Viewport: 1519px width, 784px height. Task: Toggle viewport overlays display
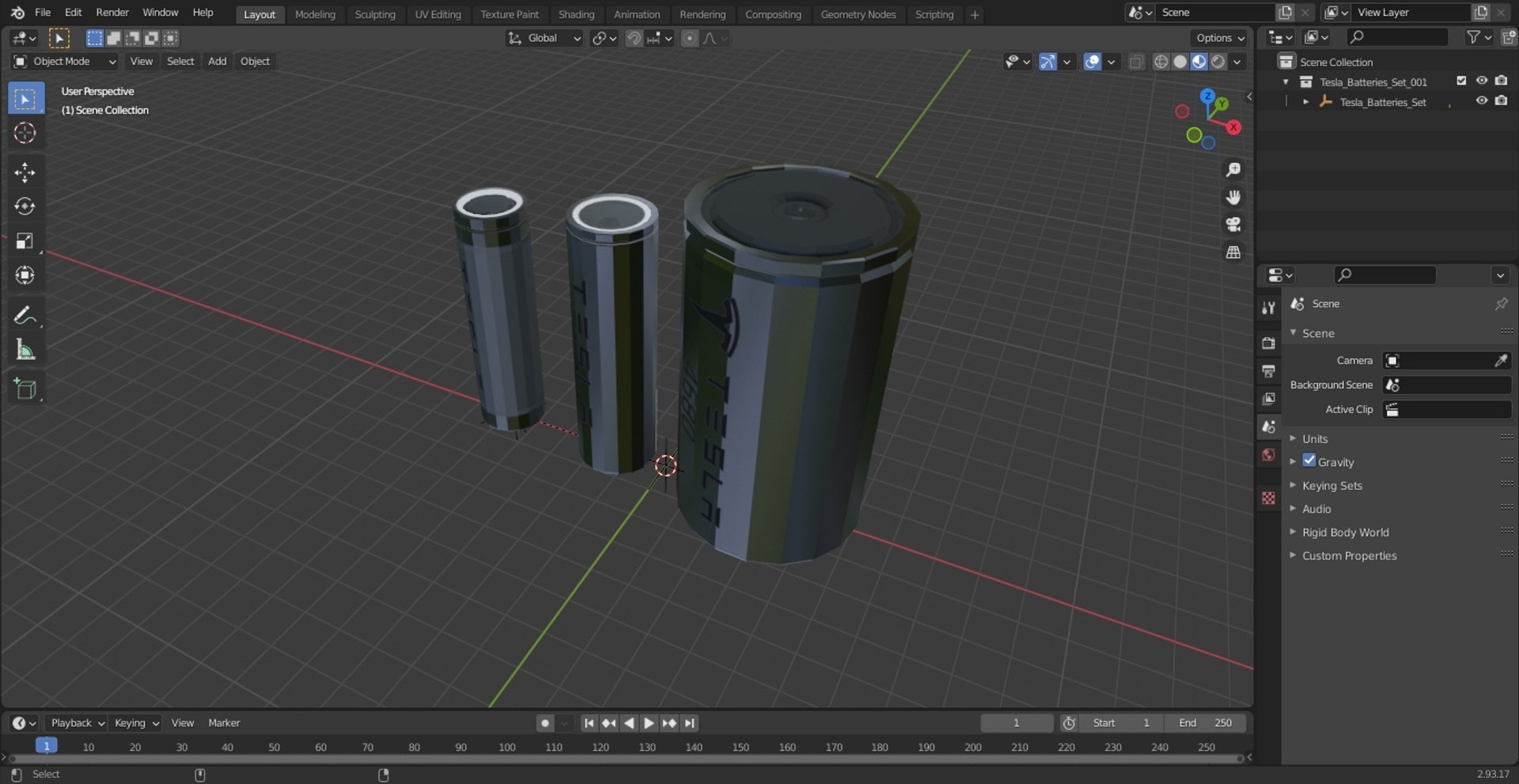(1092, 62)
